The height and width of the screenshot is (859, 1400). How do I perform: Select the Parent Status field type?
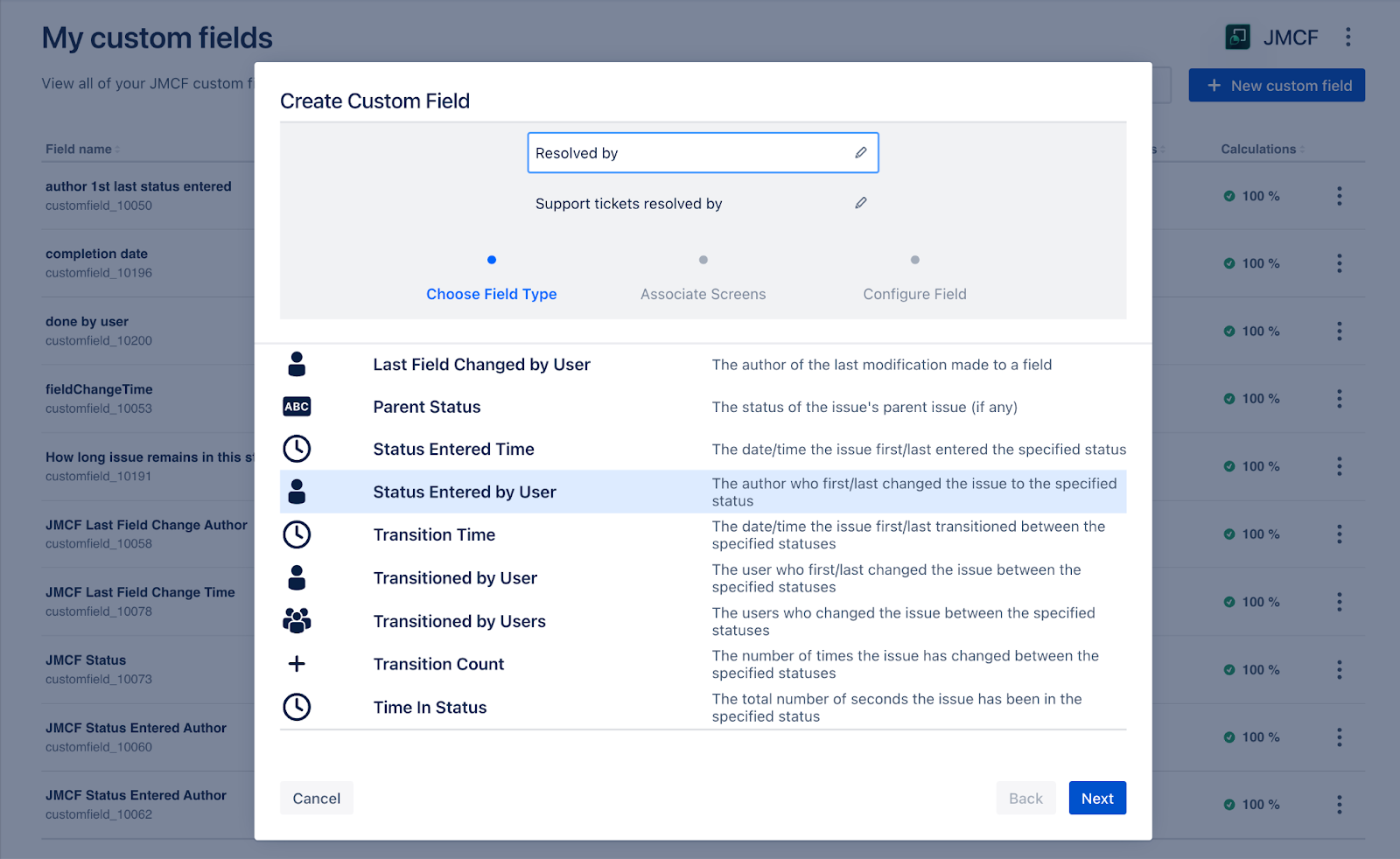click(x=703, y=407)
